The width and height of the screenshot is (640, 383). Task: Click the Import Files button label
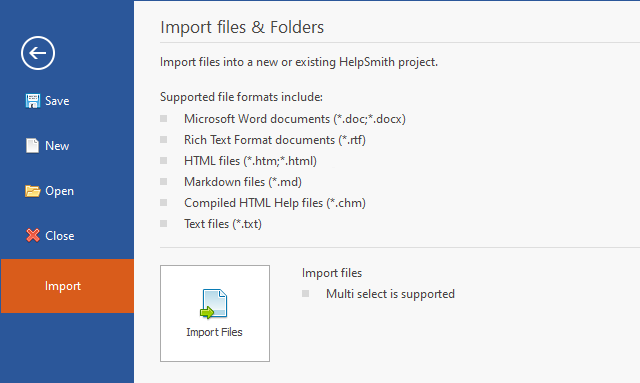[x=214, y=332]
